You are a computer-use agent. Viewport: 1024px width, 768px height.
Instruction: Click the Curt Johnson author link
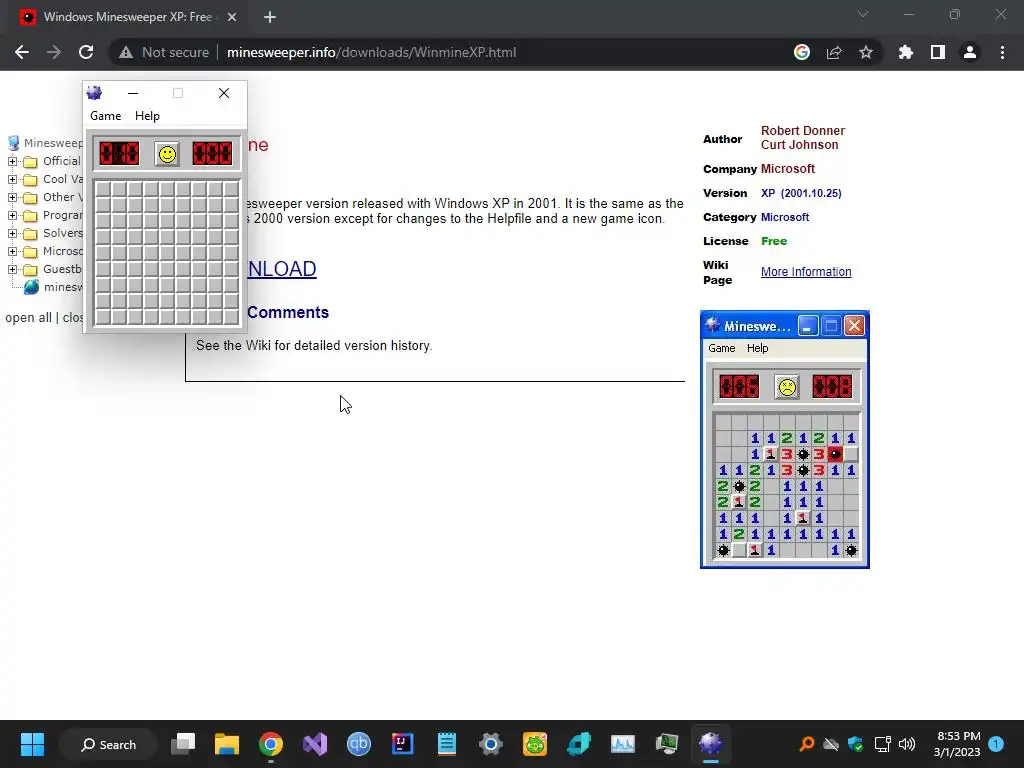coord(799,145)
